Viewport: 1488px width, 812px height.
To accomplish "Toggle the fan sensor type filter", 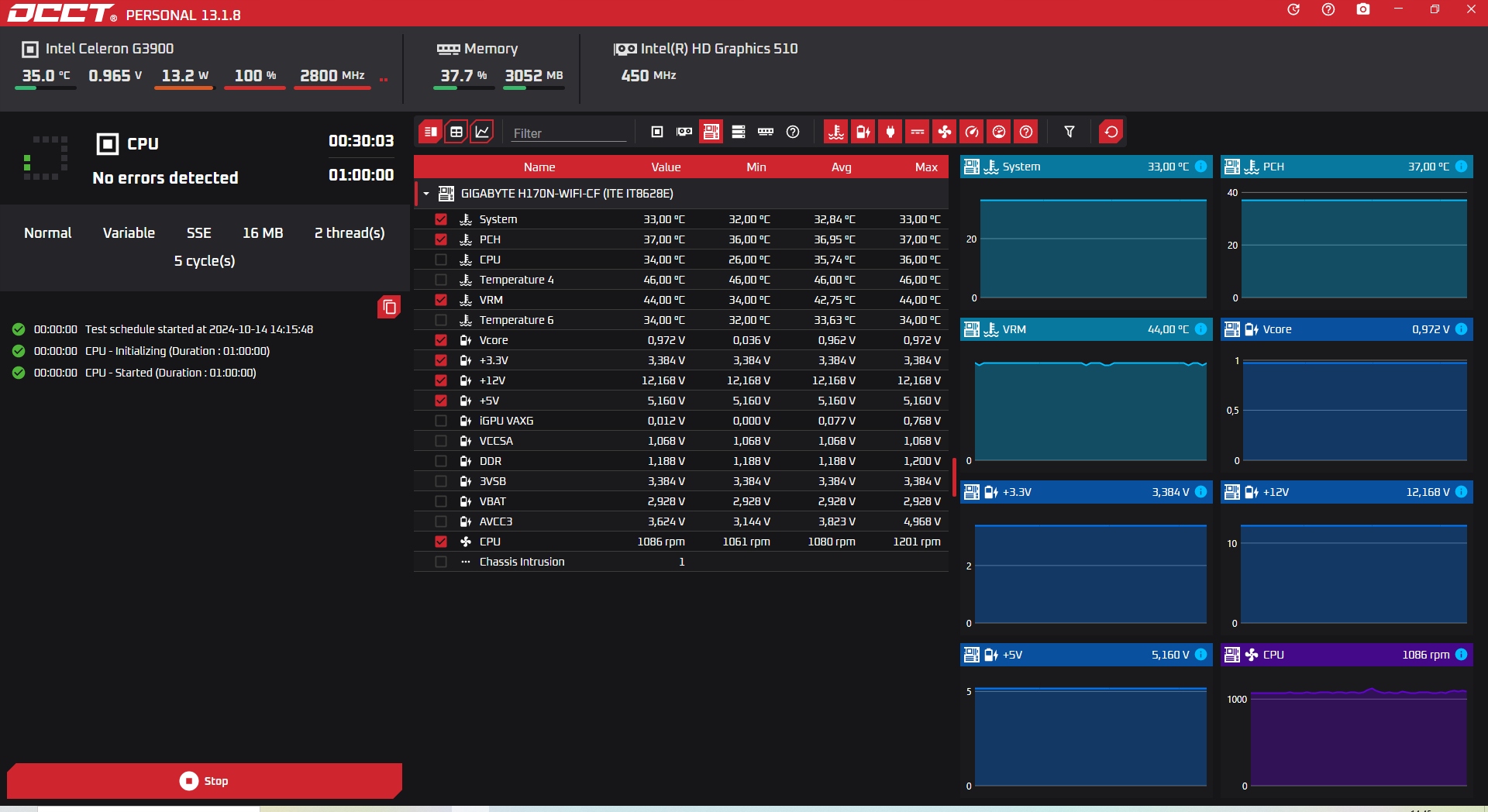I will pyautogui.click(x=945, y=132).
